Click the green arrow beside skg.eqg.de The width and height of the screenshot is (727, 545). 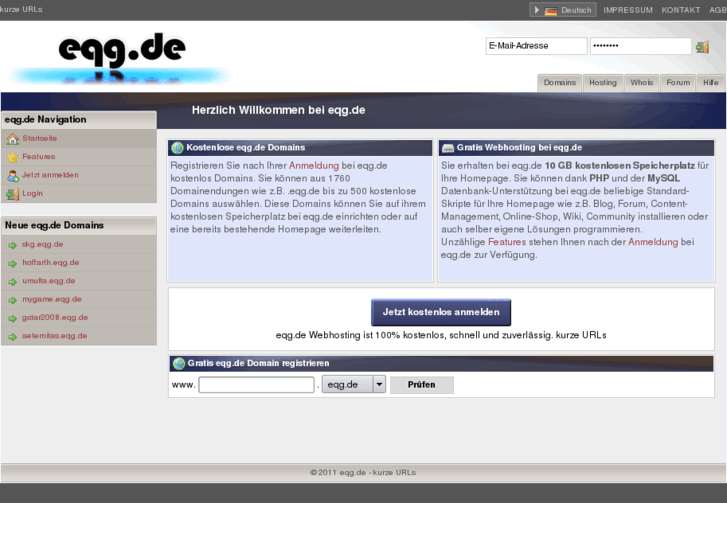tap(13, 245)
